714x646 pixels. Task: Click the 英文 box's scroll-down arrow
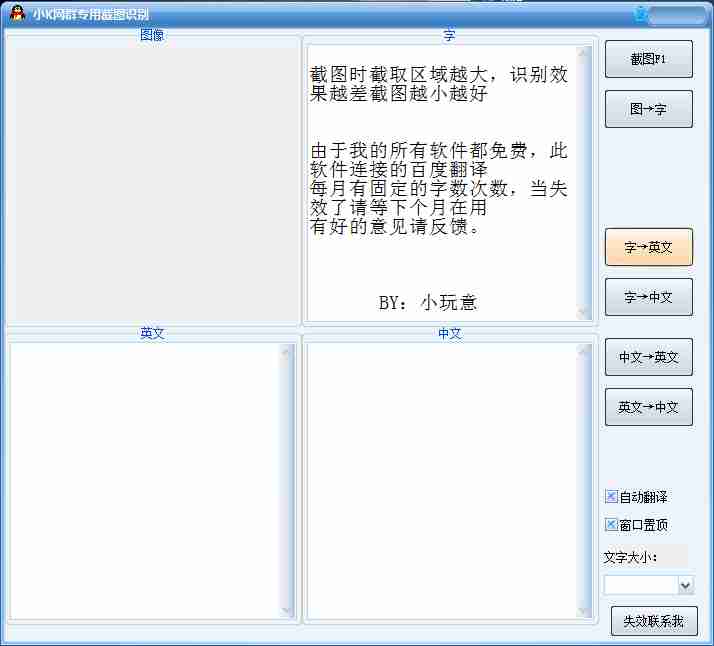pyautogui.click(x=286, y=610)
